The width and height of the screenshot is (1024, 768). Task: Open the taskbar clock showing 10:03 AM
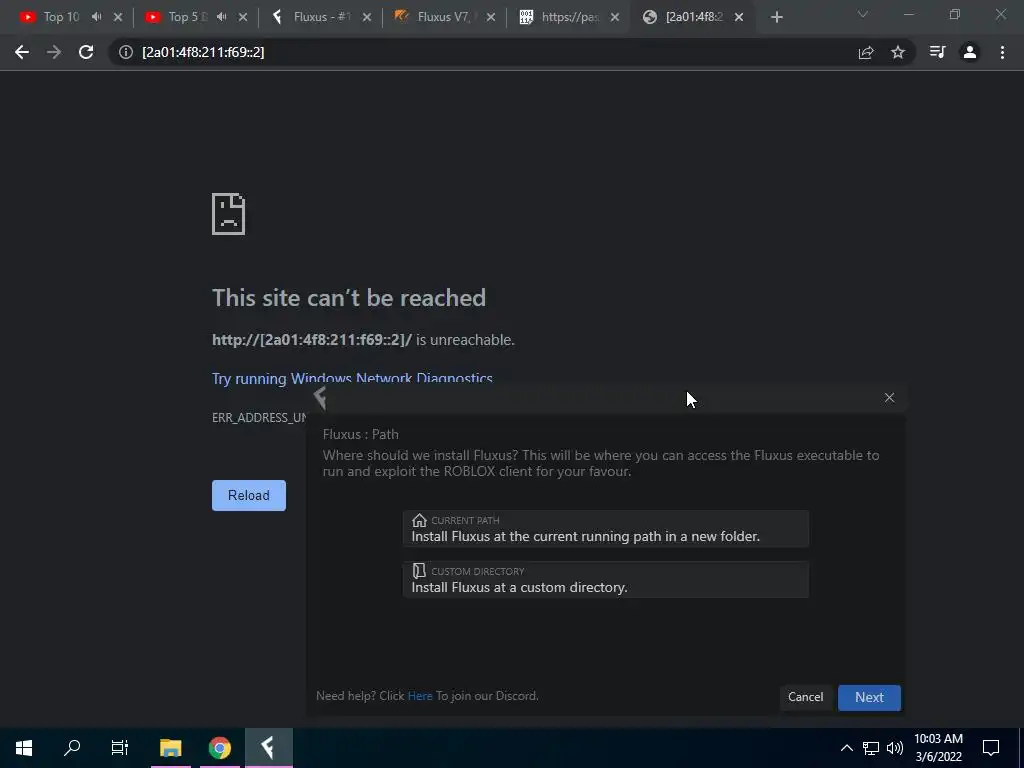point(938,748)
